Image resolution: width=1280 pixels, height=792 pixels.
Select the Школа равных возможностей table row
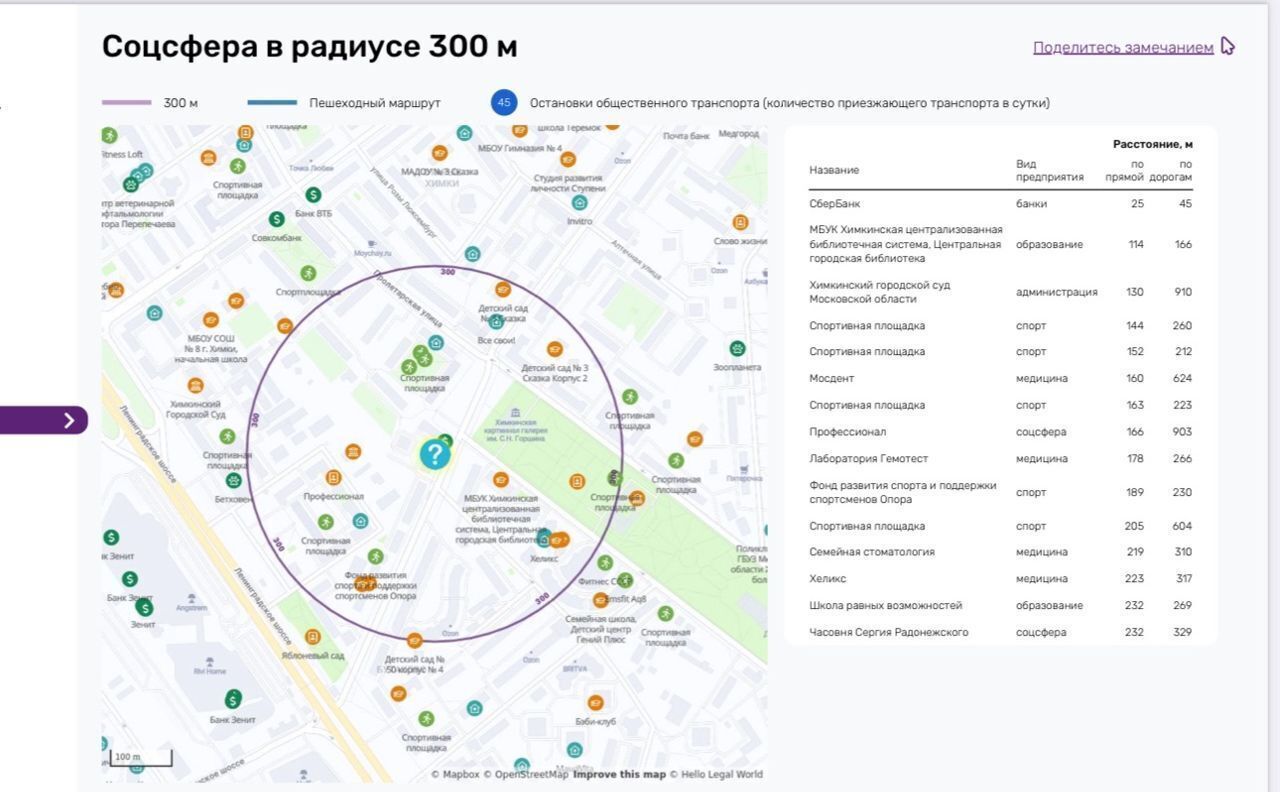tap(1000, 605)
